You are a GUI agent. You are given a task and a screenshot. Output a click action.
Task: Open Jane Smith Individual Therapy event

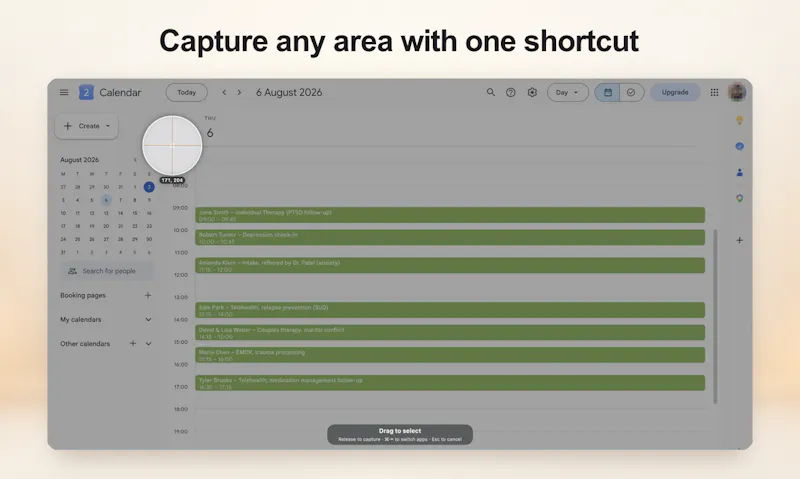tap(450, 215)
